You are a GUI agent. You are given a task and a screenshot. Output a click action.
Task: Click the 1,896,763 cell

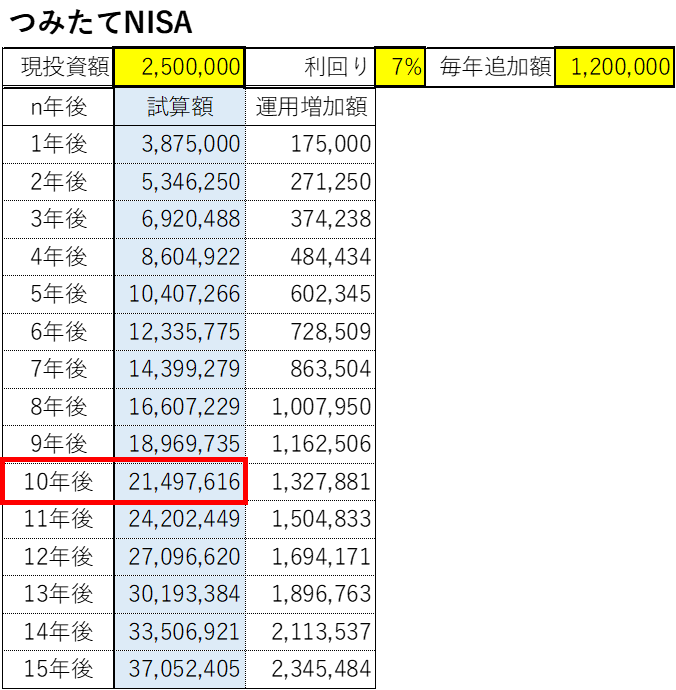coord(310,595)
